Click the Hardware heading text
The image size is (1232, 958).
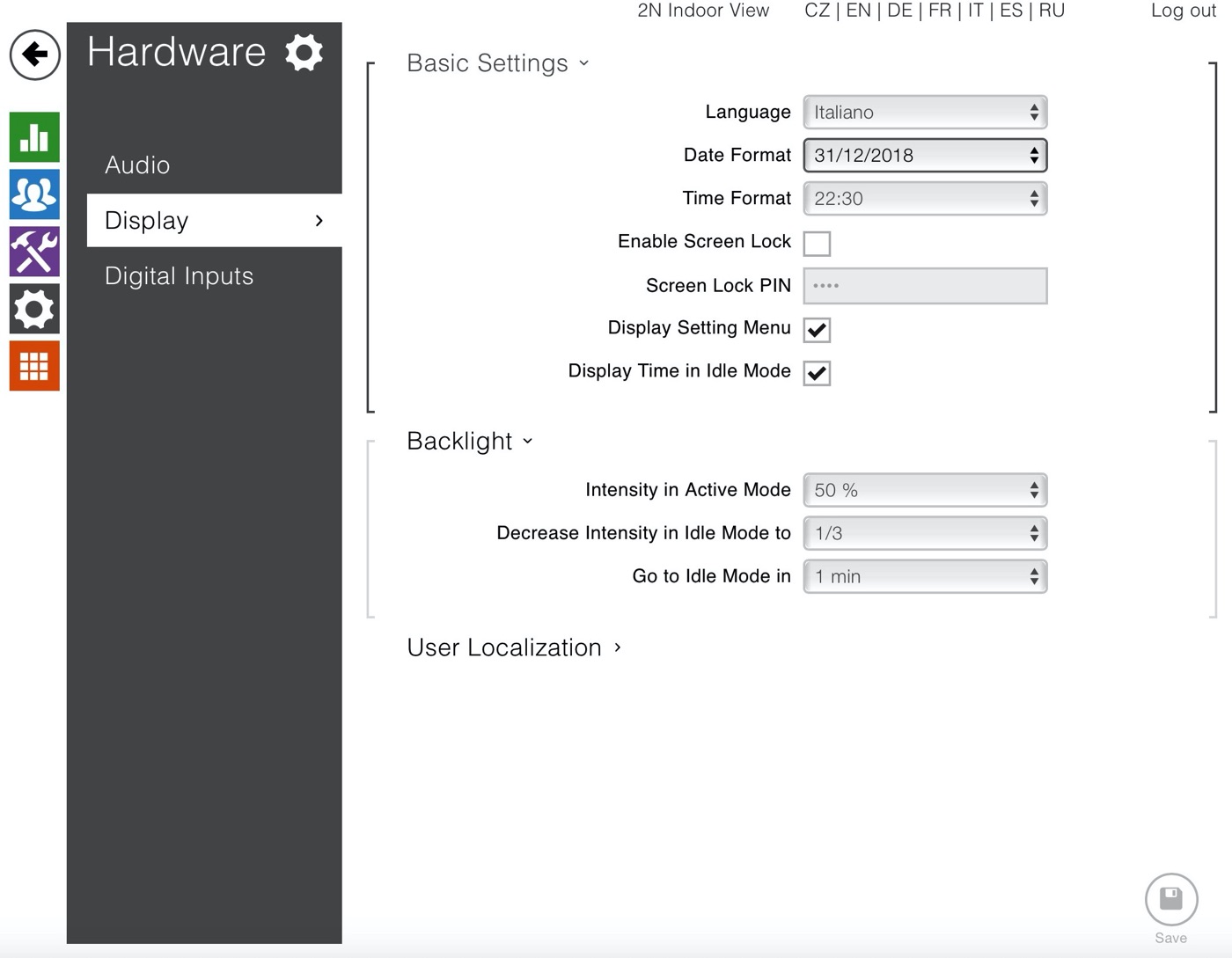pyautogui.click(x=177, y=52)
